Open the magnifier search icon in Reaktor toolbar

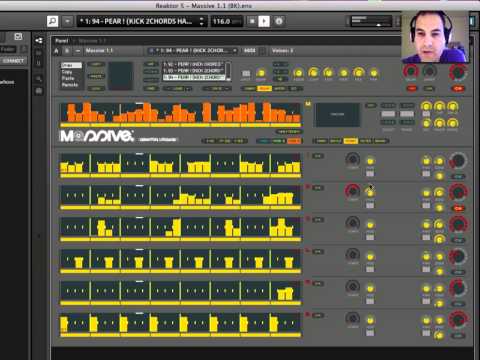52,21
